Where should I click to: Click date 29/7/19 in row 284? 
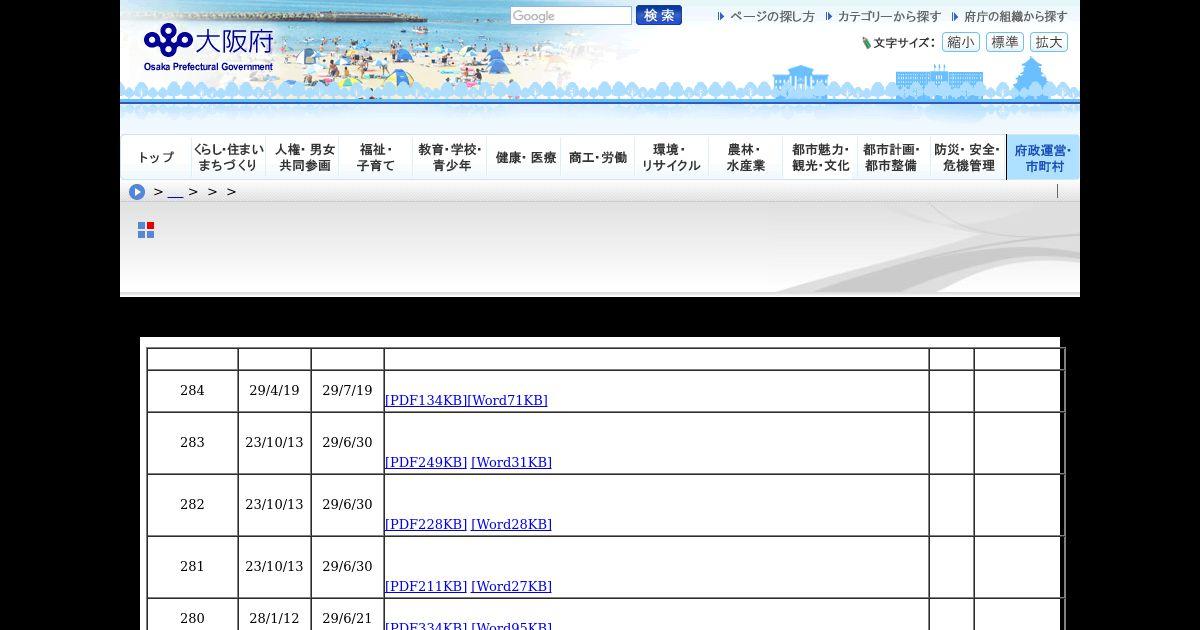[347, 391]
